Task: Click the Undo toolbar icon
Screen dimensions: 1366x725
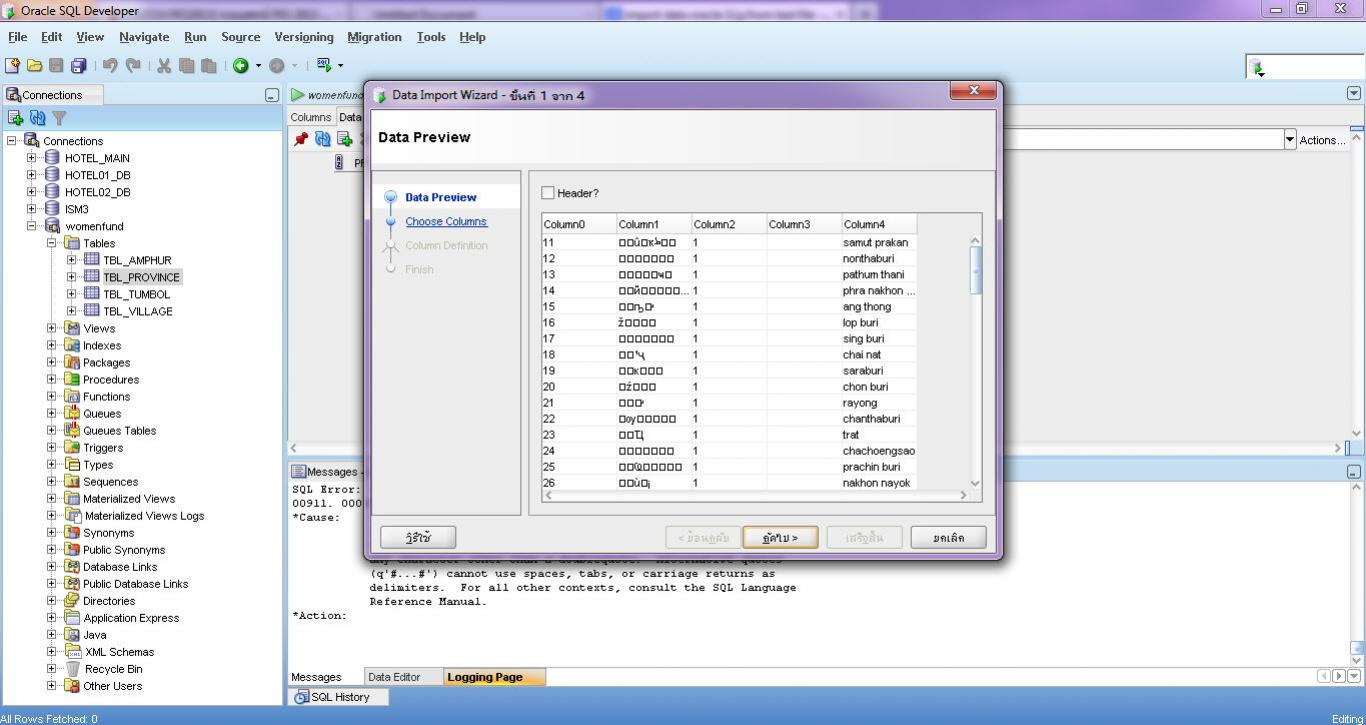Action: 110,66
